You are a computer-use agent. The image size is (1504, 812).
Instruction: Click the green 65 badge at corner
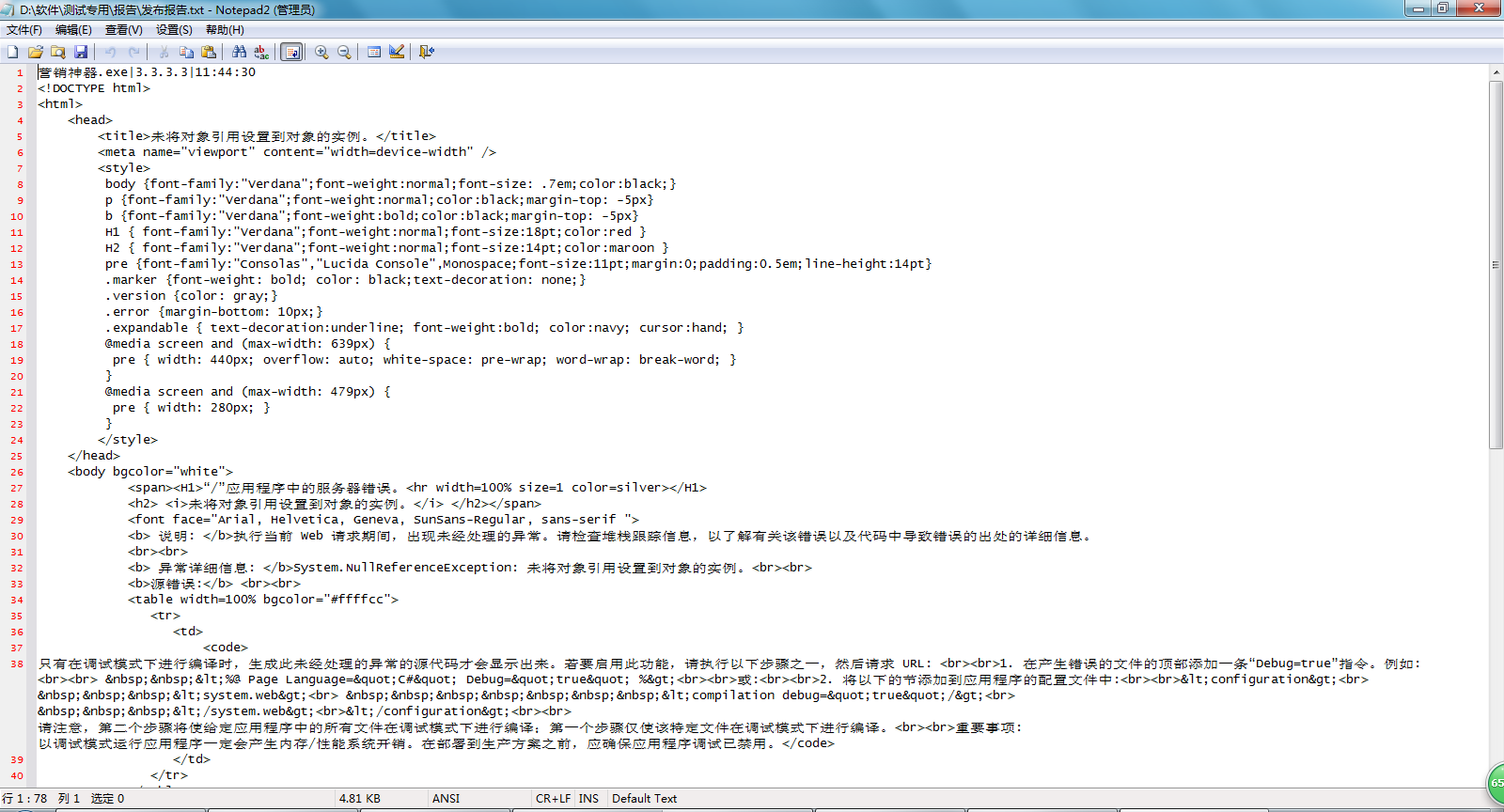1495,782
